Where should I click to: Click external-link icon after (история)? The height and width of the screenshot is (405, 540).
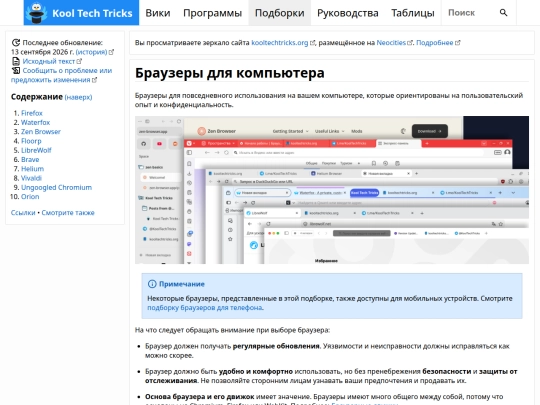click(111, 52)
